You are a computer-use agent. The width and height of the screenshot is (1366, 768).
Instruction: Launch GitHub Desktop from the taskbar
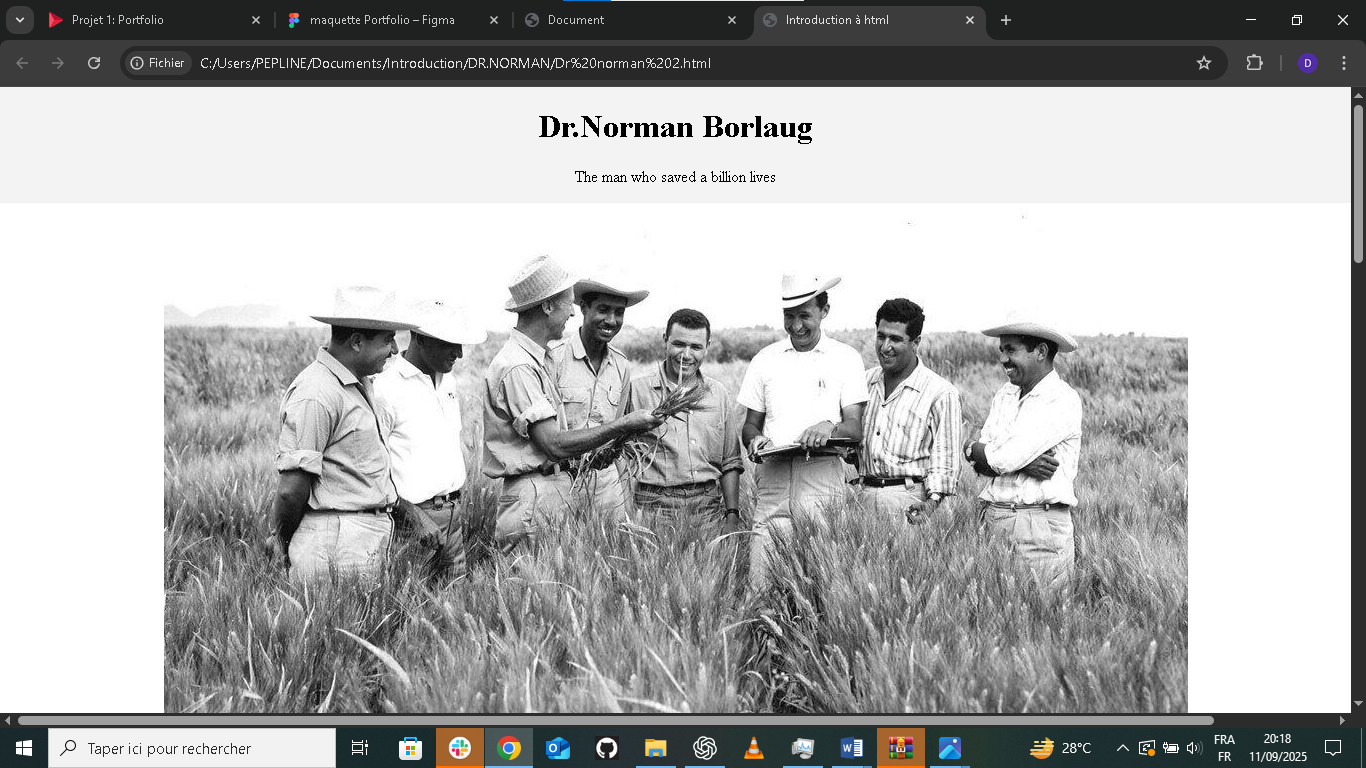tap(606, 748)
